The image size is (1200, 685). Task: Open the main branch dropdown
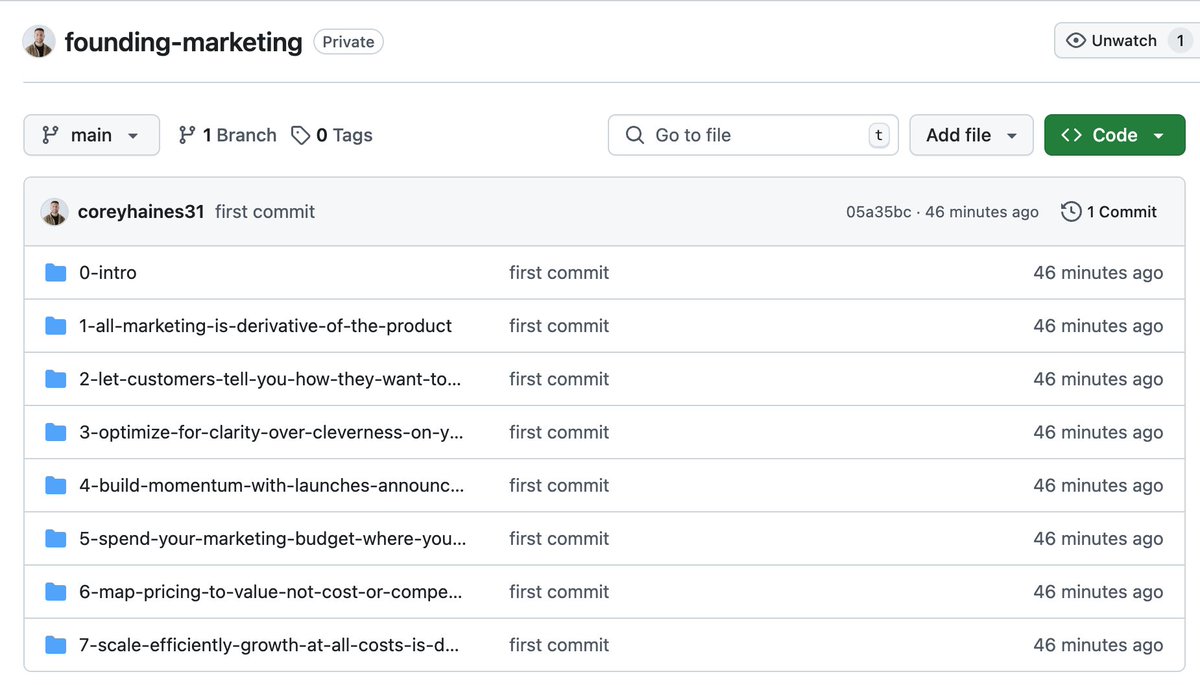tap(91, 135)
